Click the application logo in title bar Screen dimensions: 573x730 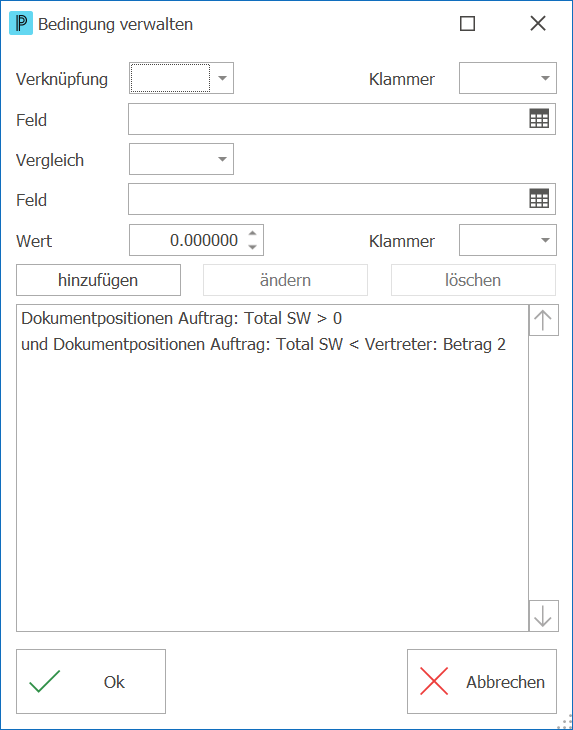pyautogui.click(x=21, y=24)
